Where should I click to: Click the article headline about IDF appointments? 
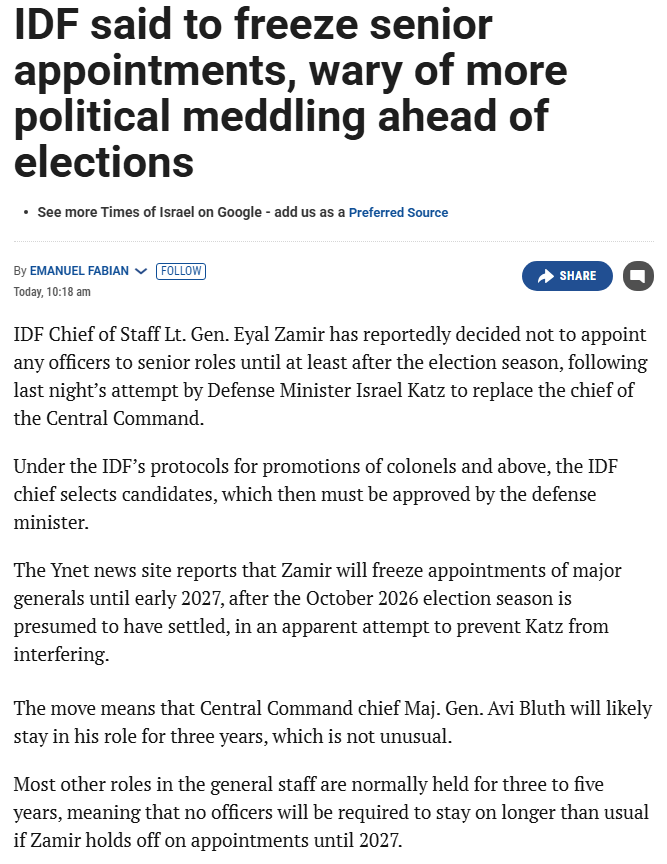tap(291, 93)
